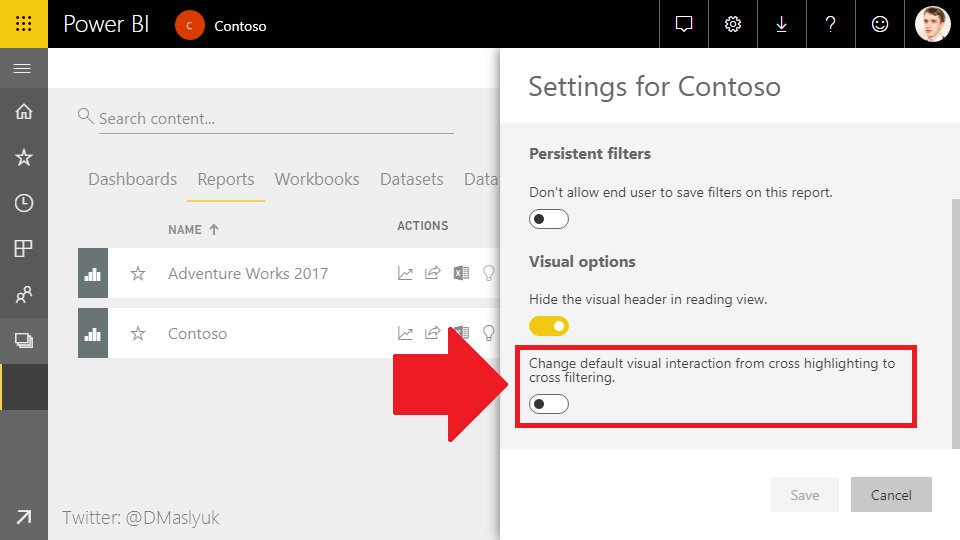This screenshot has width=960, height=540.
Task: Open the notifications chat icon
Action: click(683, 24)
